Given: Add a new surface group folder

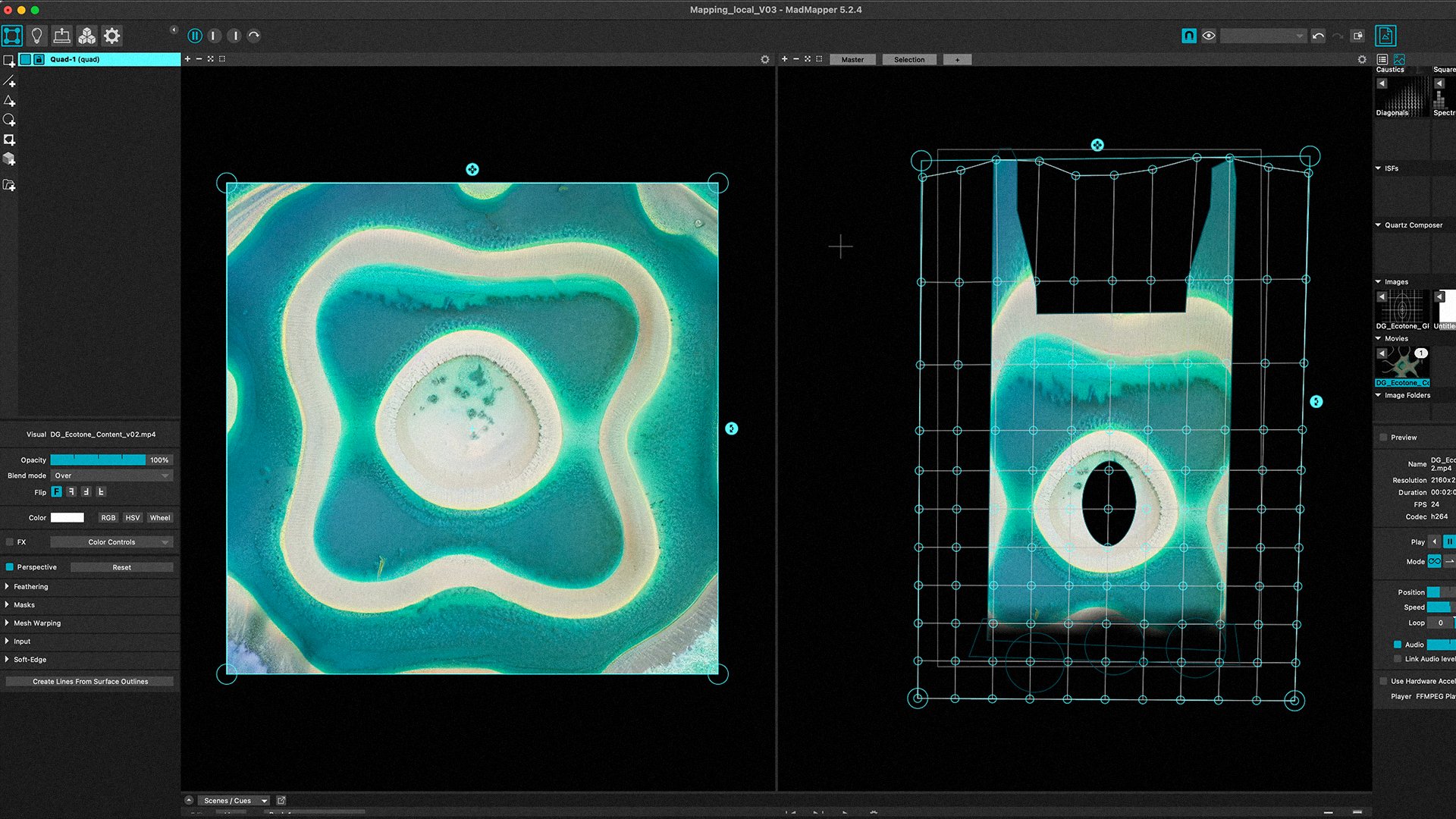Looking at the screenshot, I should tap(9, 185).
